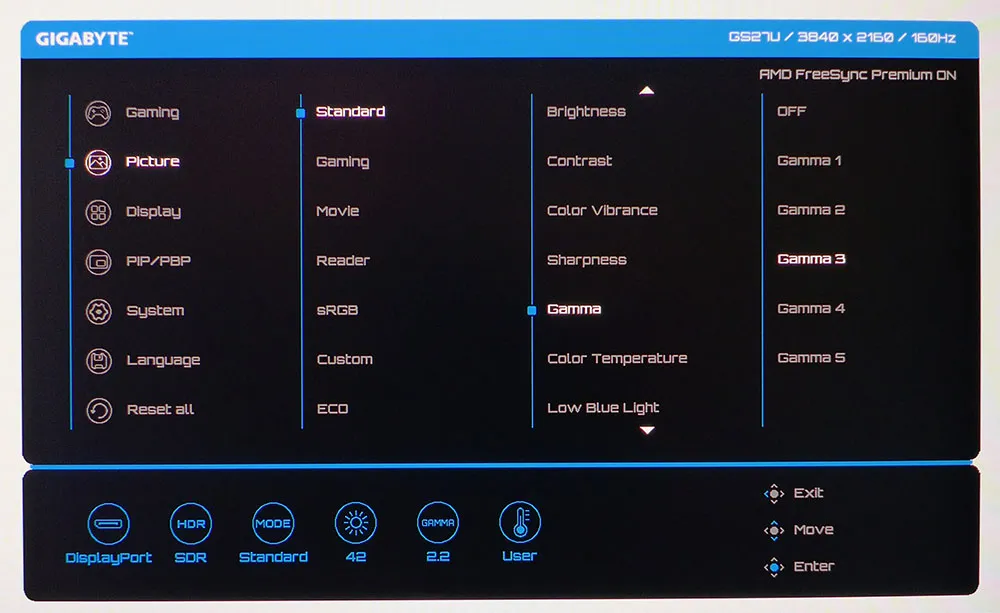
Task: Choose the Gamma 5 option
Action: [x=811, y=358]
